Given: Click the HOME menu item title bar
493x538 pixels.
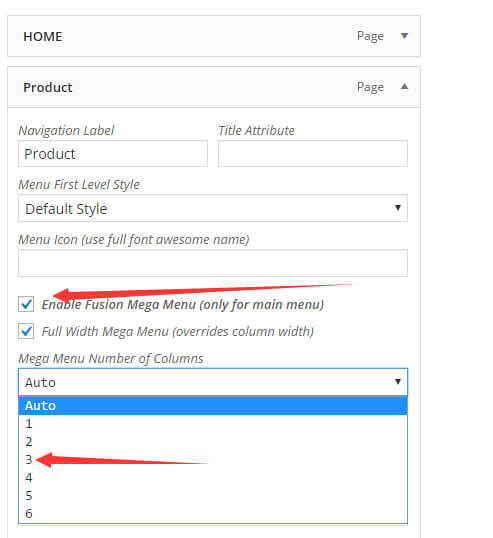Looking at the screenshot, I should point(214,36).
